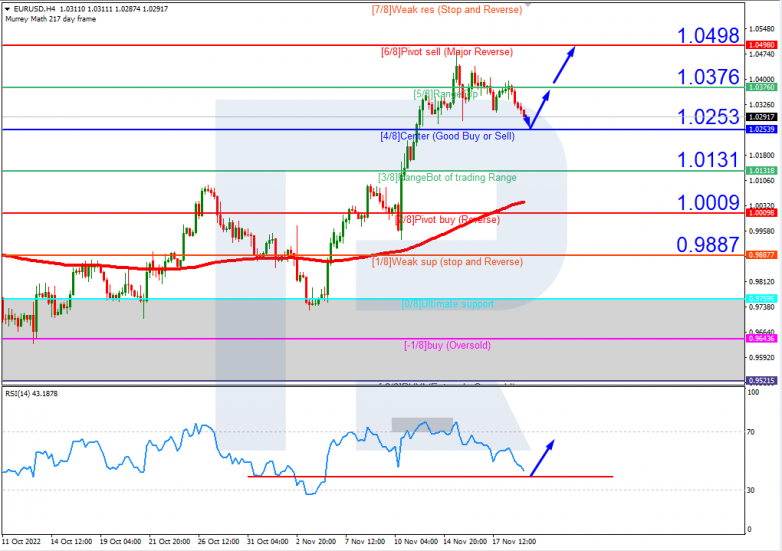Click the [-1/8]buy (Oversold) magenta label
Viewport: 782px width, 551px height.
click(447, 345)
